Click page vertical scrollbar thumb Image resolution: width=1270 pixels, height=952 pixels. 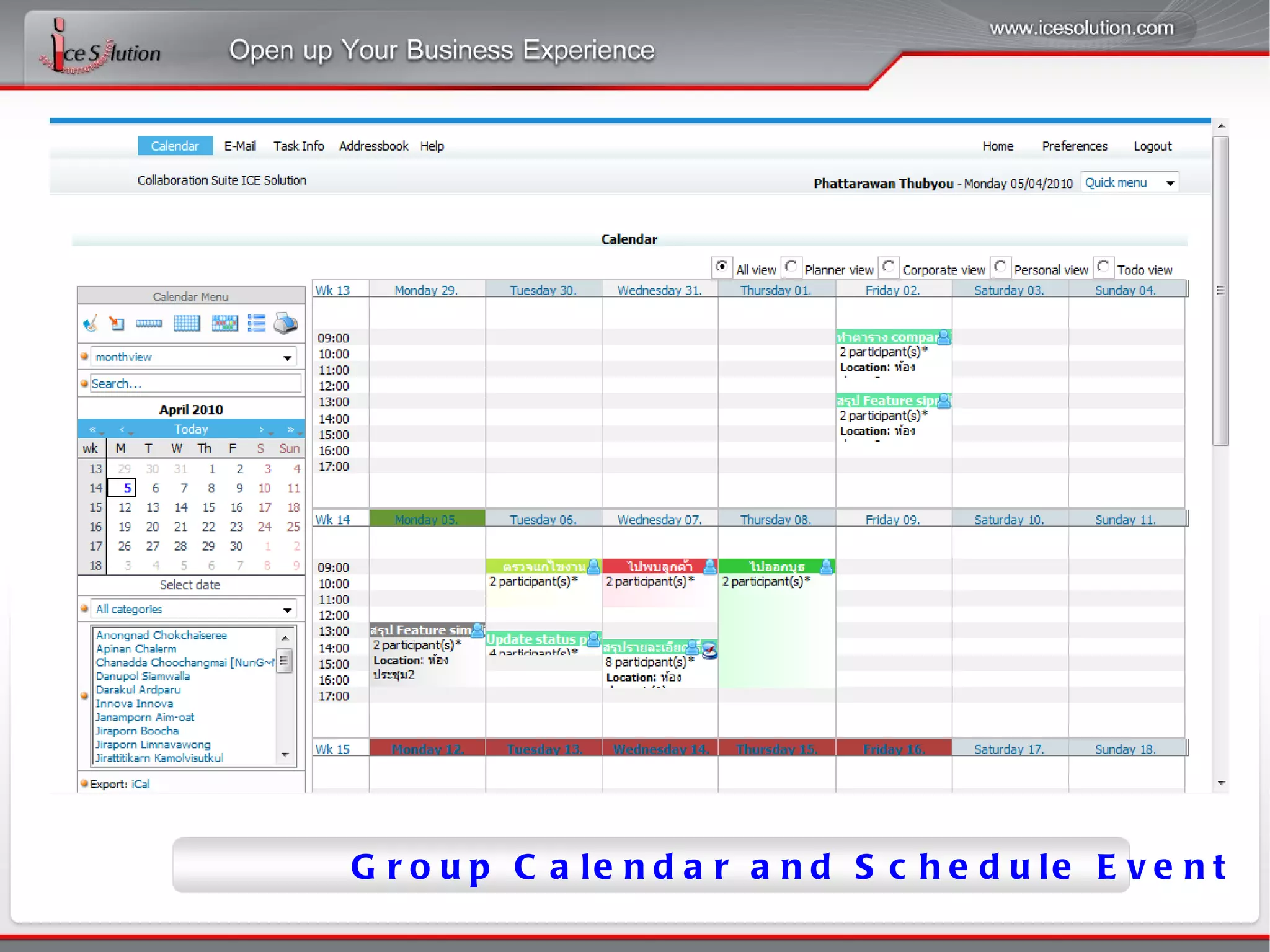click(x=1220, y=291)
